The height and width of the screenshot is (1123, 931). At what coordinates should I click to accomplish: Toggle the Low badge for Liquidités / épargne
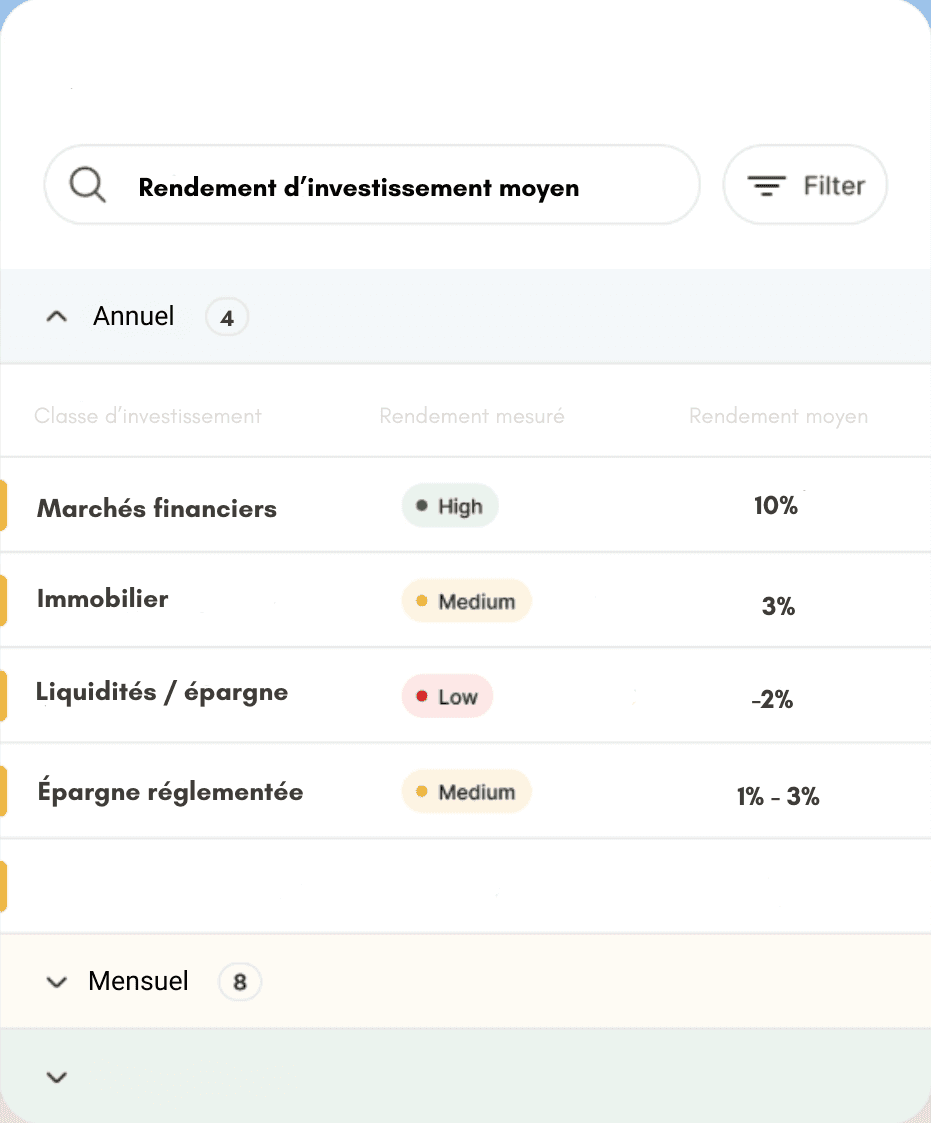point(447,695)
